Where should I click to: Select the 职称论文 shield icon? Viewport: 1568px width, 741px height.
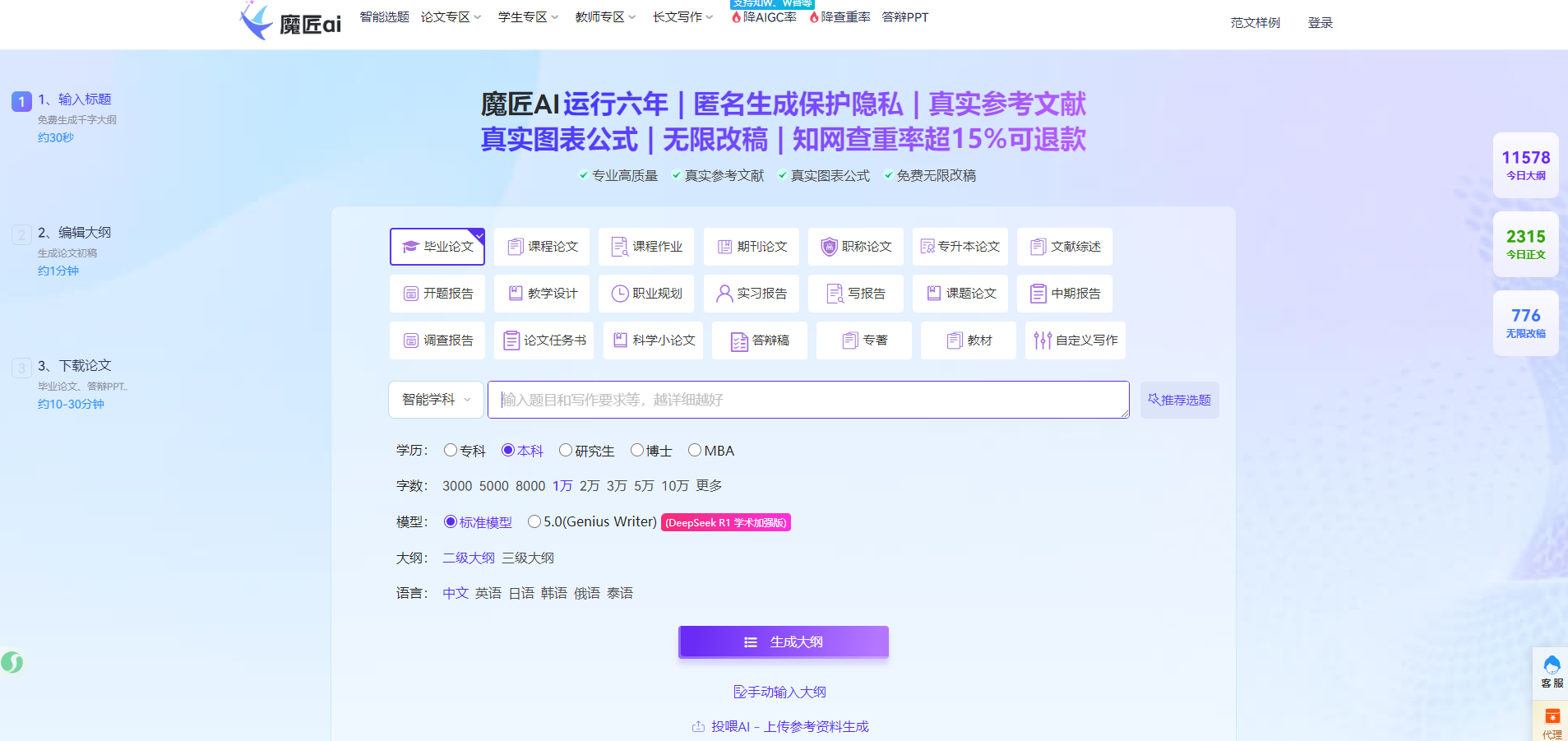click(x=829, y=247)
